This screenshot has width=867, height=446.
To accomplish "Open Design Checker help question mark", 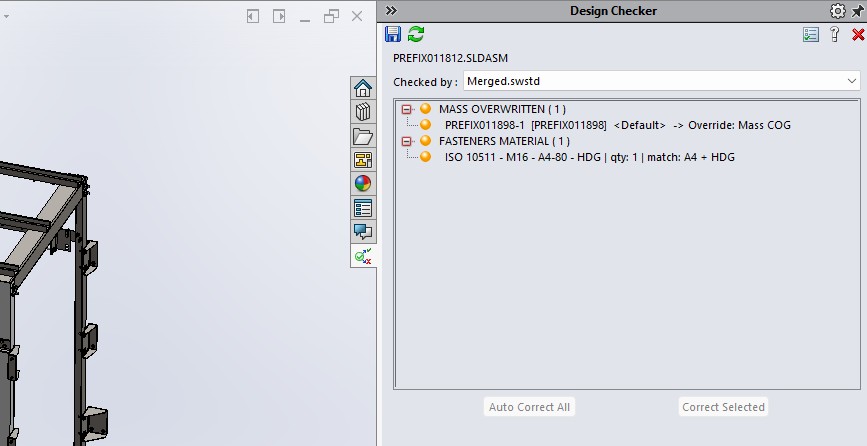I will (x=834, y=35).
